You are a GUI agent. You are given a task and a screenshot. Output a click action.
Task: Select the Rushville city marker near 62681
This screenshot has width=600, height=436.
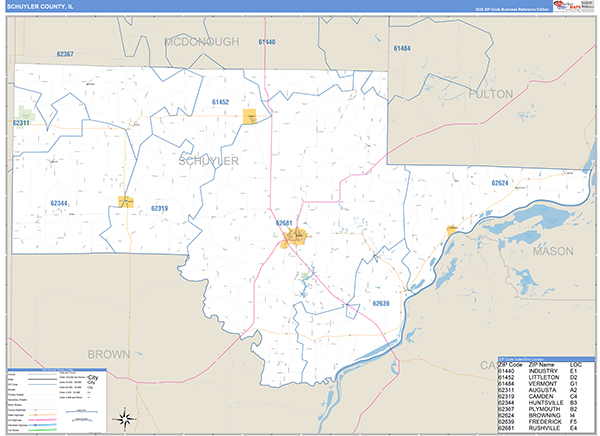point(294,237)
